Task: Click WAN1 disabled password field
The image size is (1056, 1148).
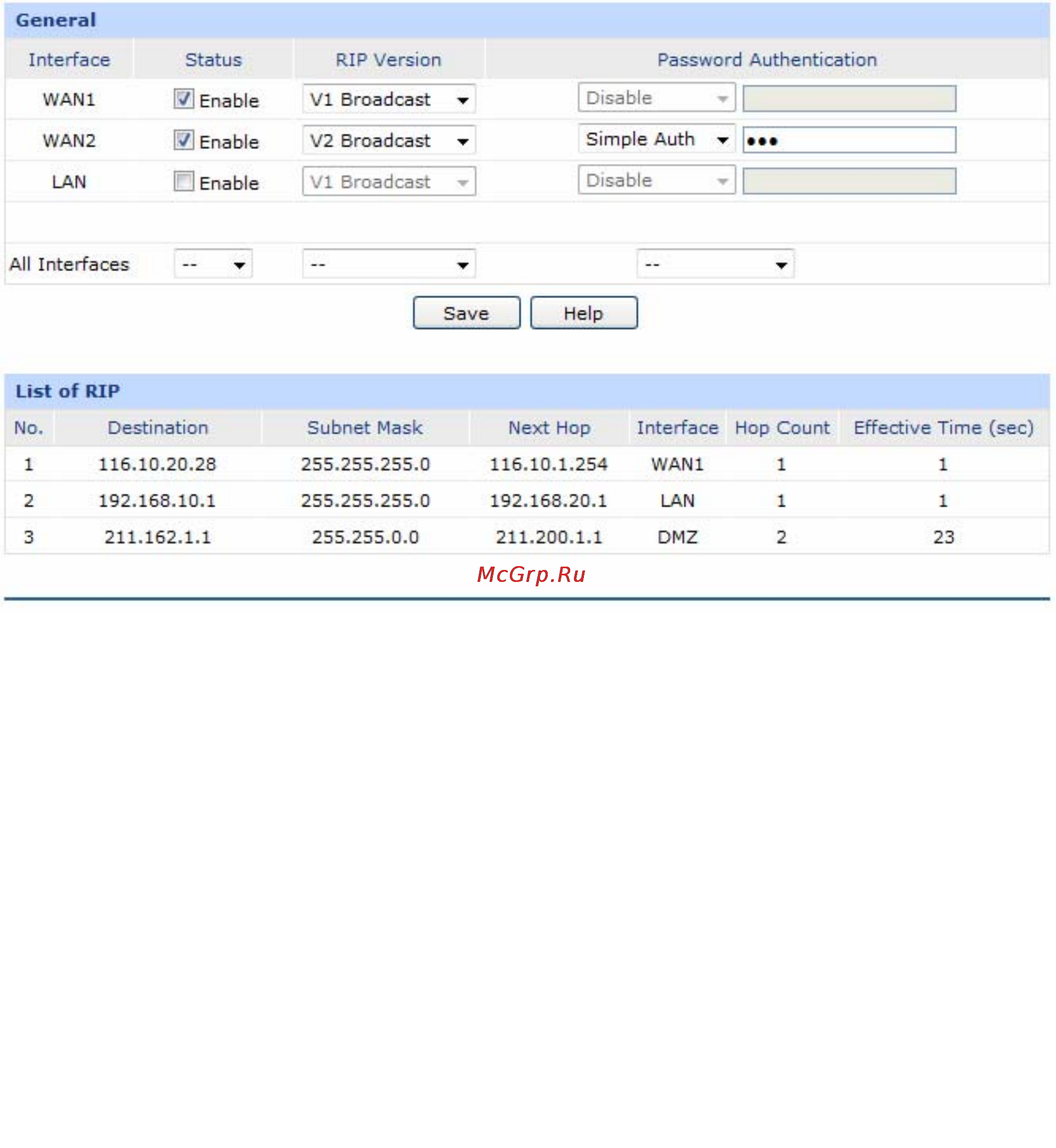Action: [849, 99]
